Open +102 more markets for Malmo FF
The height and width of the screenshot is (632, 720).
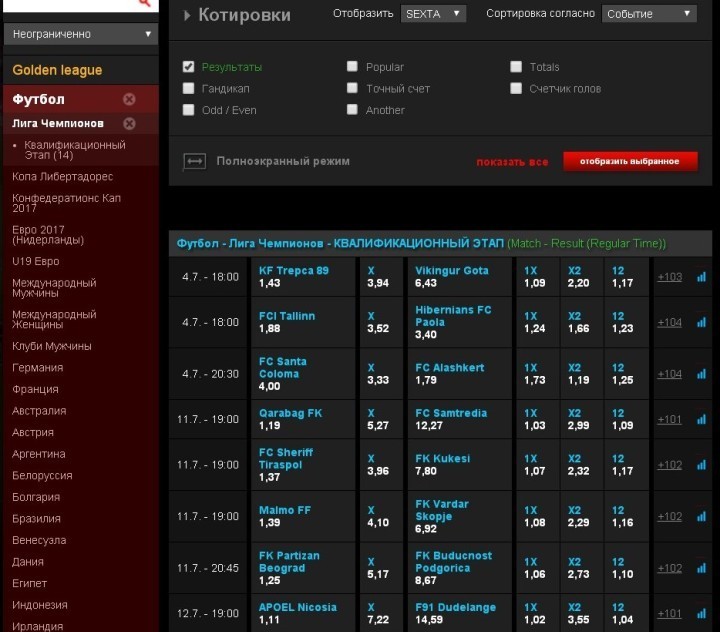click(x=669, y=516)
